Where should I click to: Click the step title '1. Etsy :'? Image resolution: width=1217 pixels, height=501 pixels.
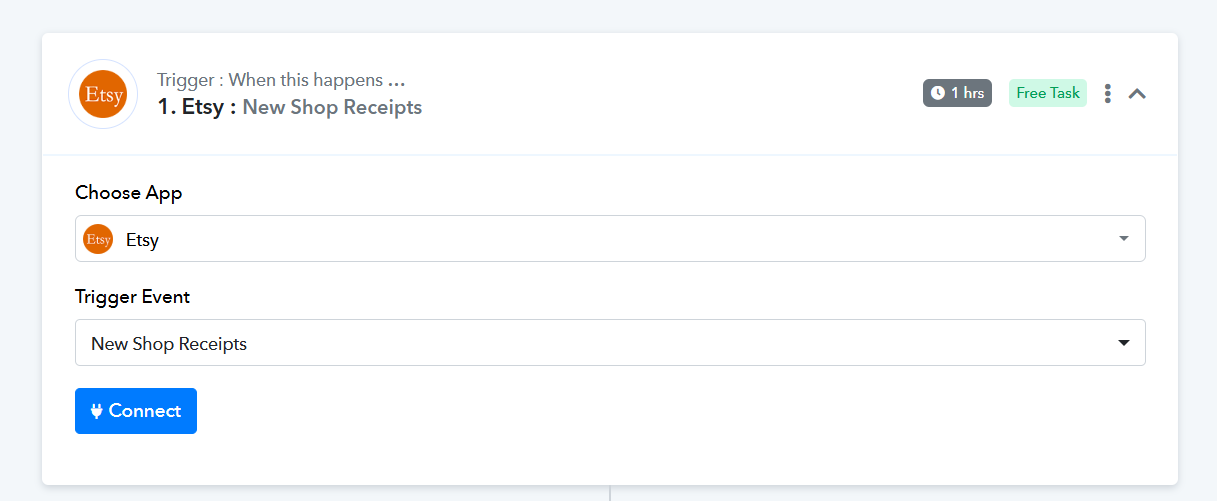[x=197, y=107]
